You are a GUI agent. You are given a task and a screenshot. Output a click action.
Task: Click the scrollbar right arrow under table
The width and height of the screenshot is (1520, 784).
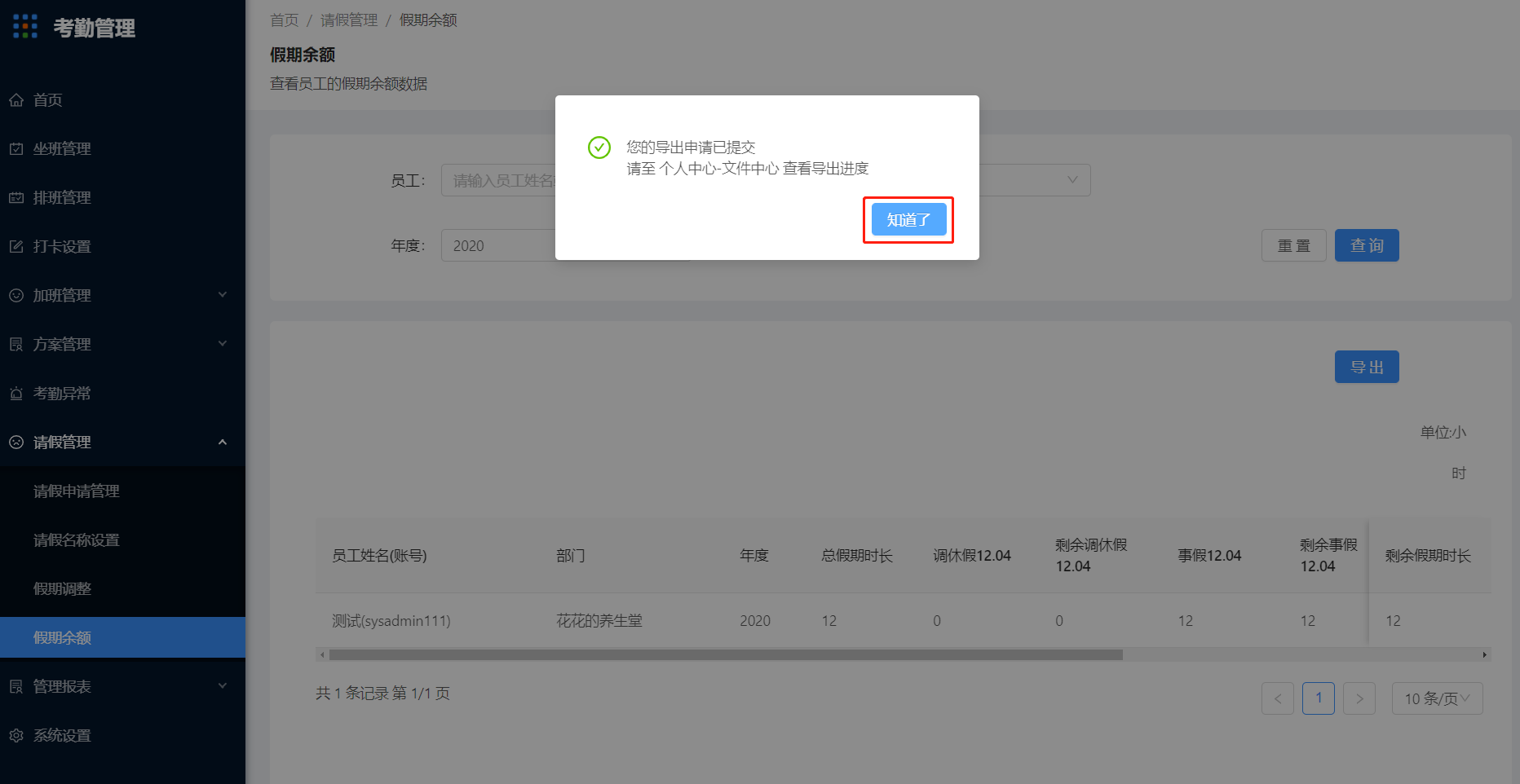[x=1485, y=655]
